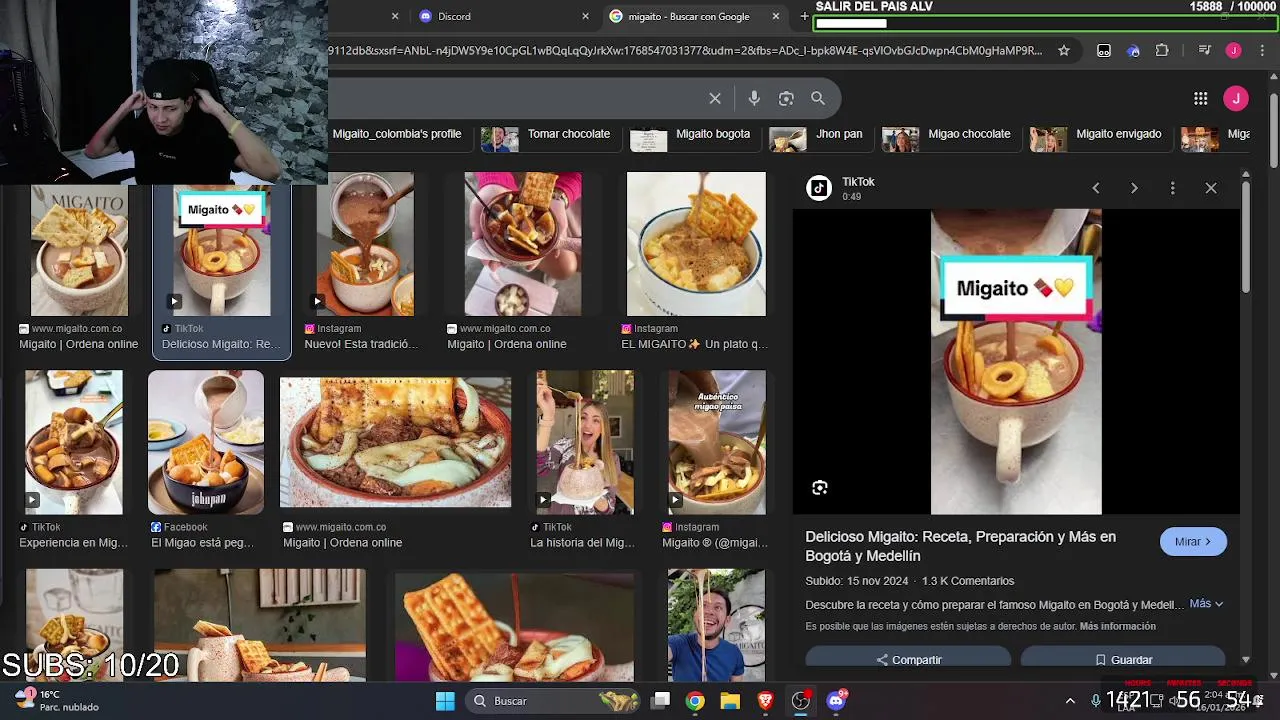Start voice search with the microphone icon

[x=754, y=98]
